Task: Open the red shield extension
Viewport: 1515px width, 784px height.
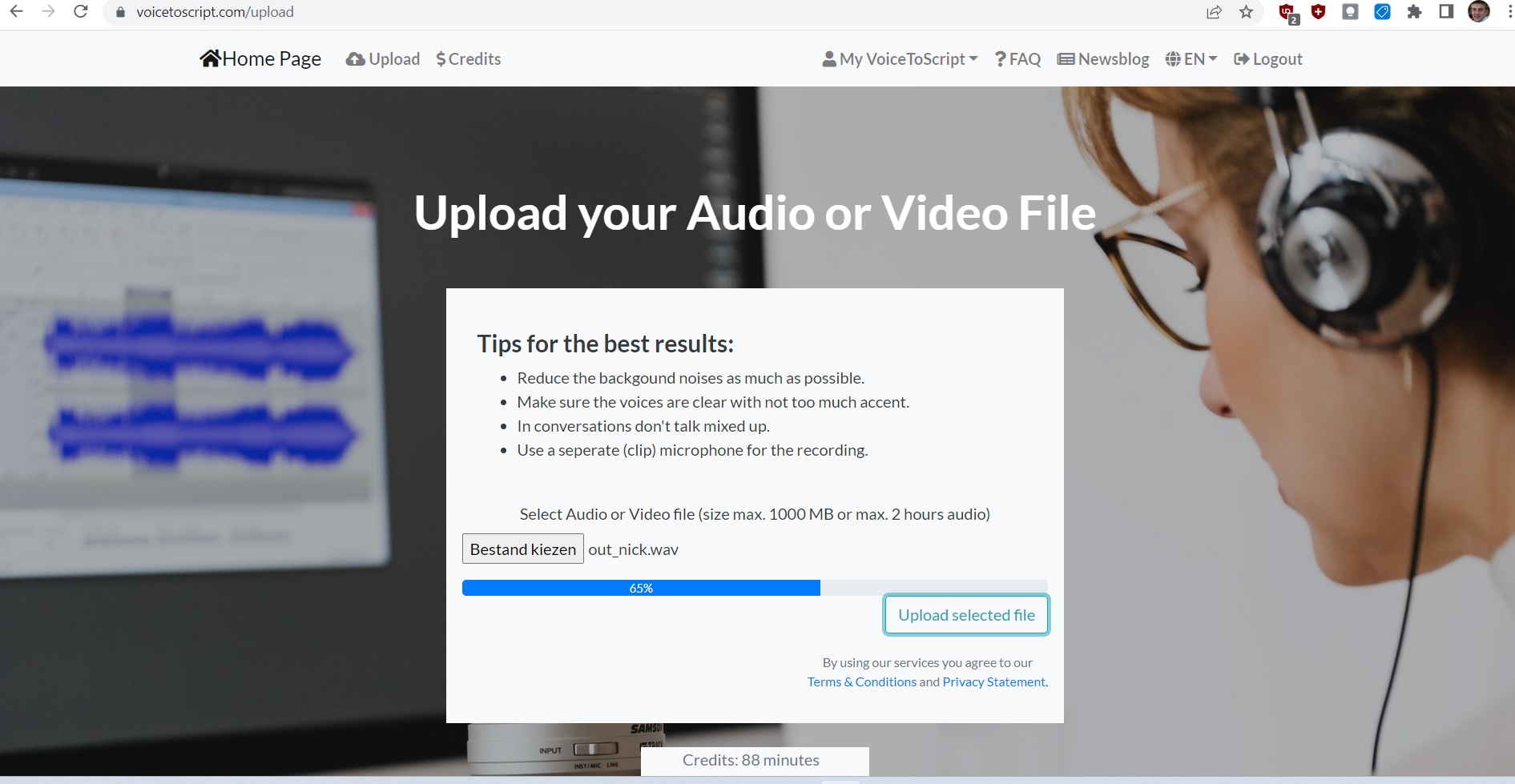Action: pyautogui.click(x=1319, y=12)
